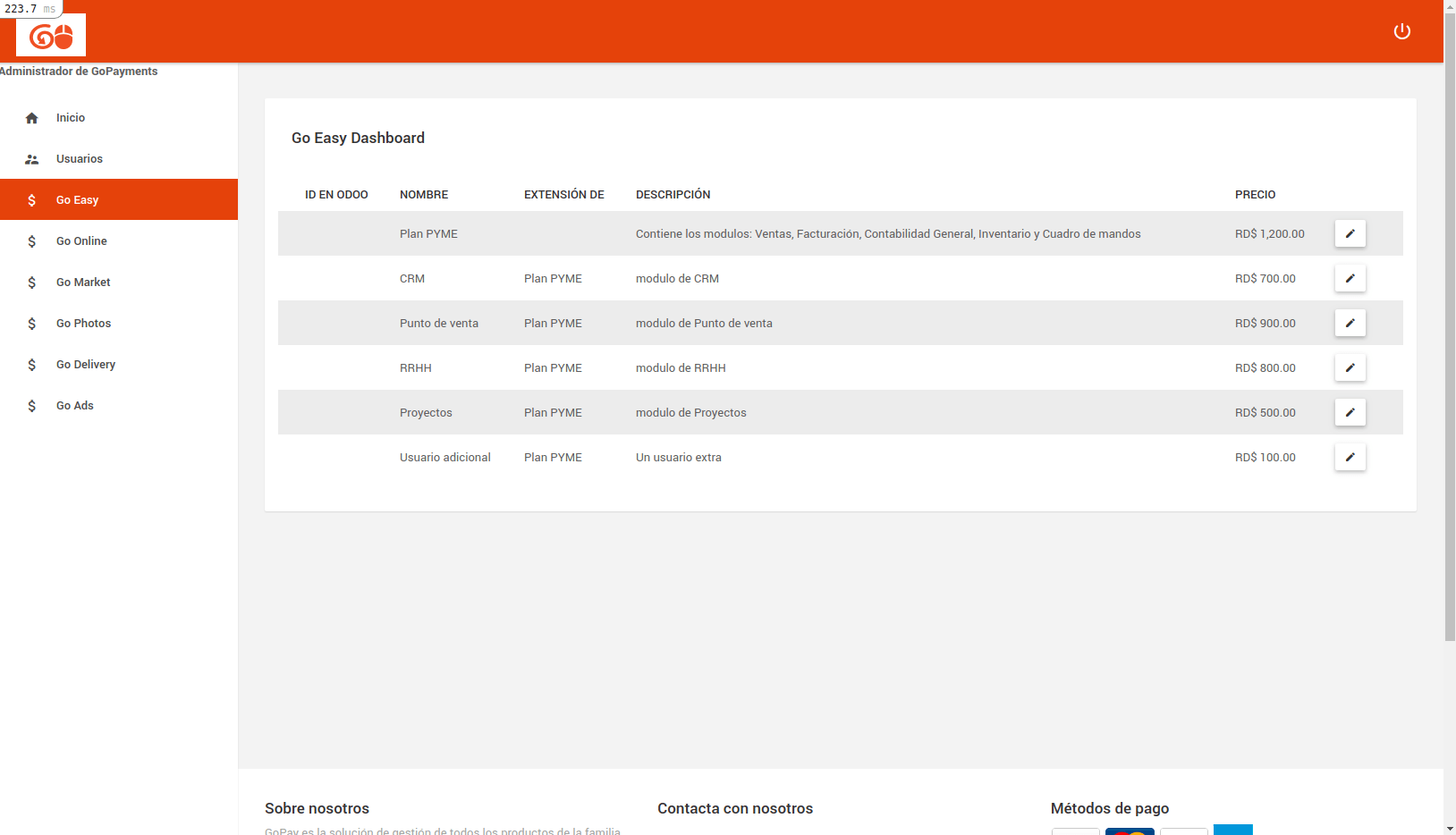Open the Inicio menu item
1456x835 pixels.
[x=119, y=118]
